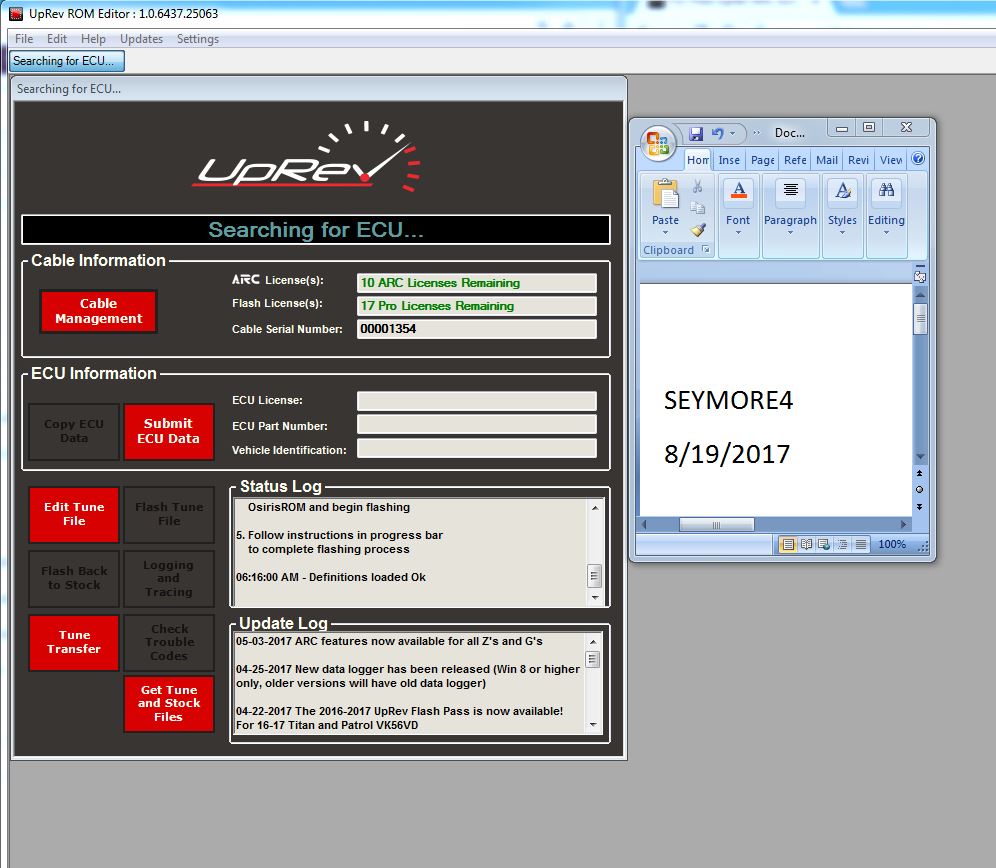This screenshot has width=996, height=868.
Task: Open Word Help question mark icon
Action: pos(918,159)
